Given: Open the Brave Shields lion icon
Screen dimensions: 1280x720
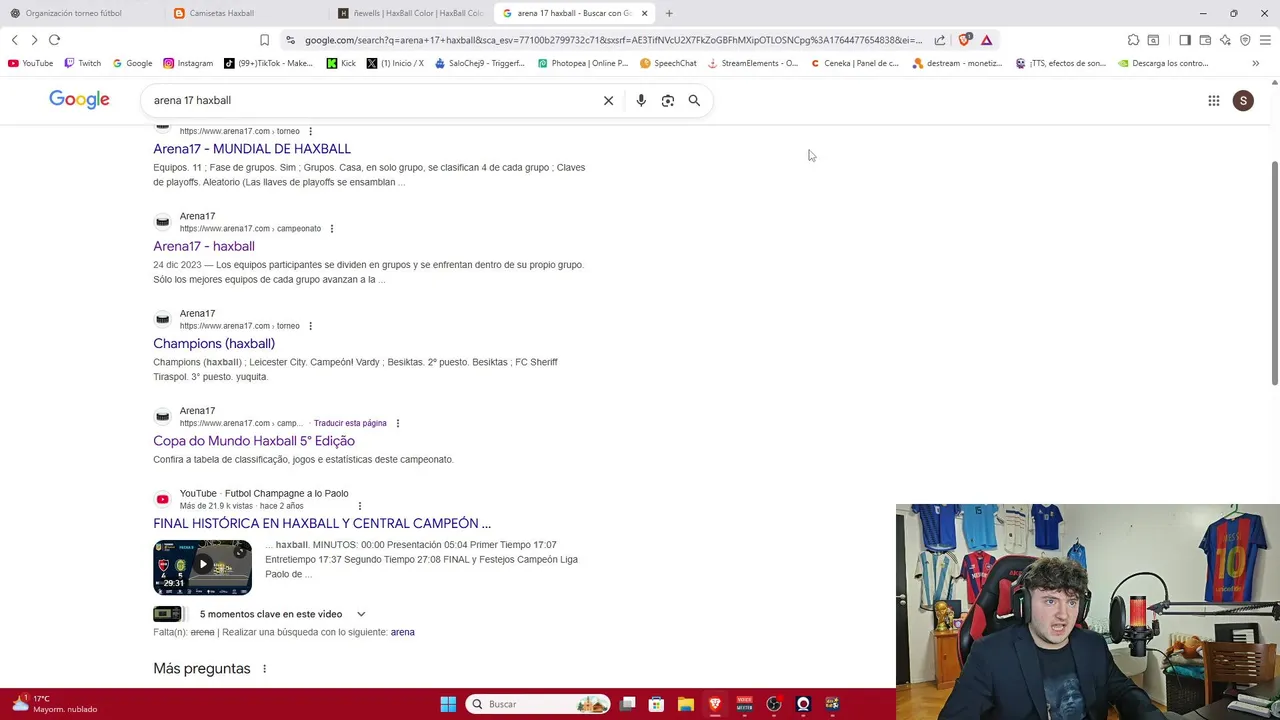Looking at the screenshot, I should (x=964, y=40).
